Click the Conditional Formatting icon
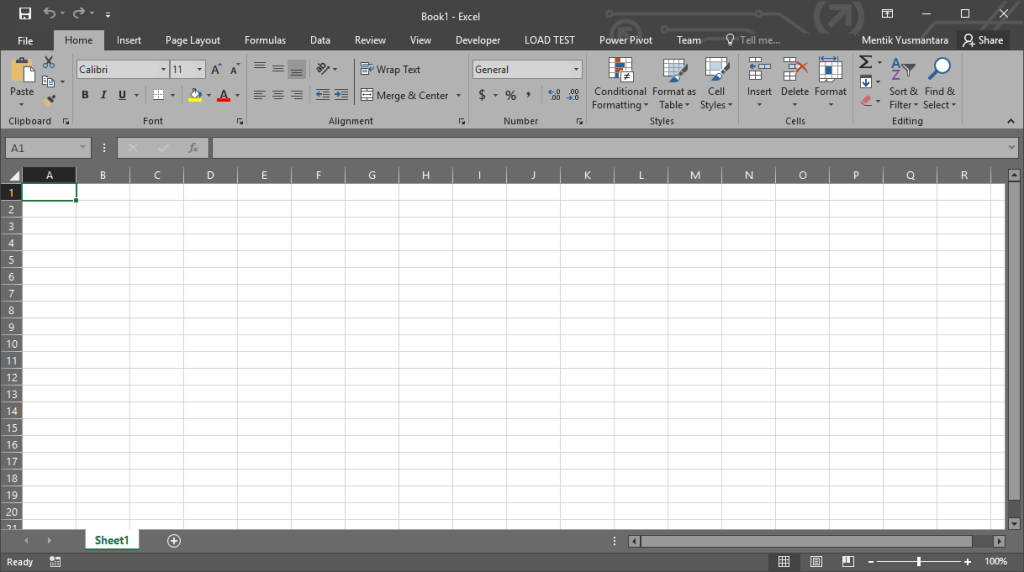 620,70
